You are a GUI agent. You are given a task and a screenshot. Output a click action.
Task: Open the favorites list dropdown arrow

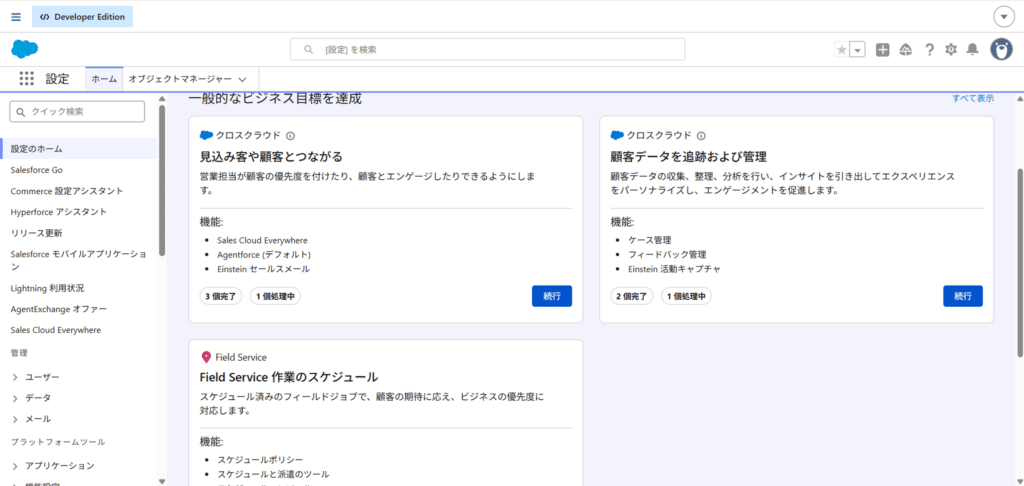[x=857, y=50]
